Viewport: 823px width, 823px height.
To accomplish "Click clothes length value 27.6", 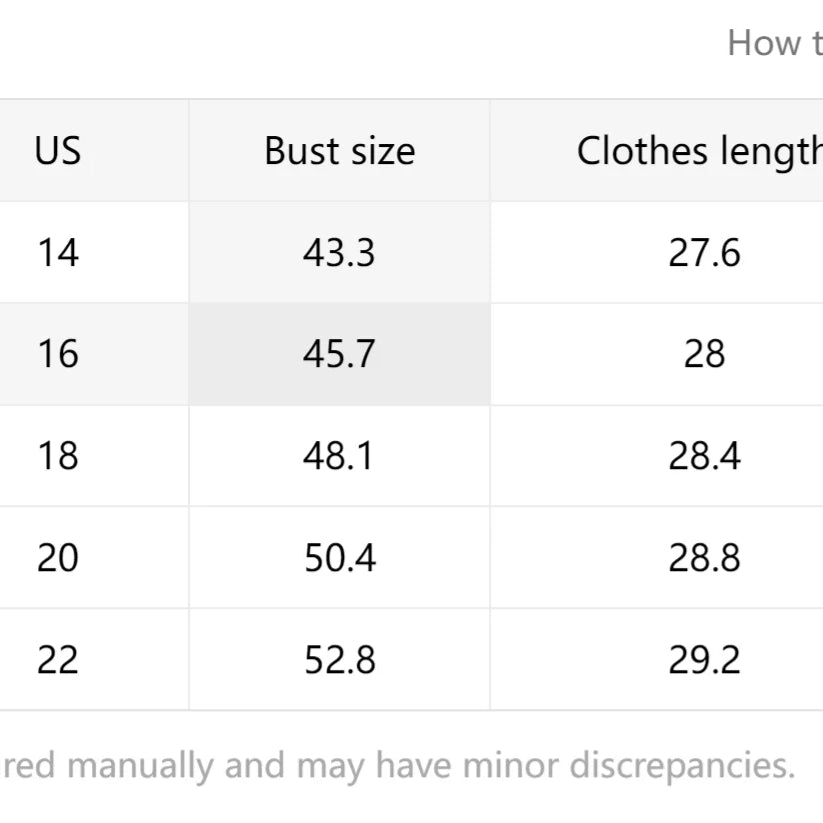I will click(x=704, y=253).
